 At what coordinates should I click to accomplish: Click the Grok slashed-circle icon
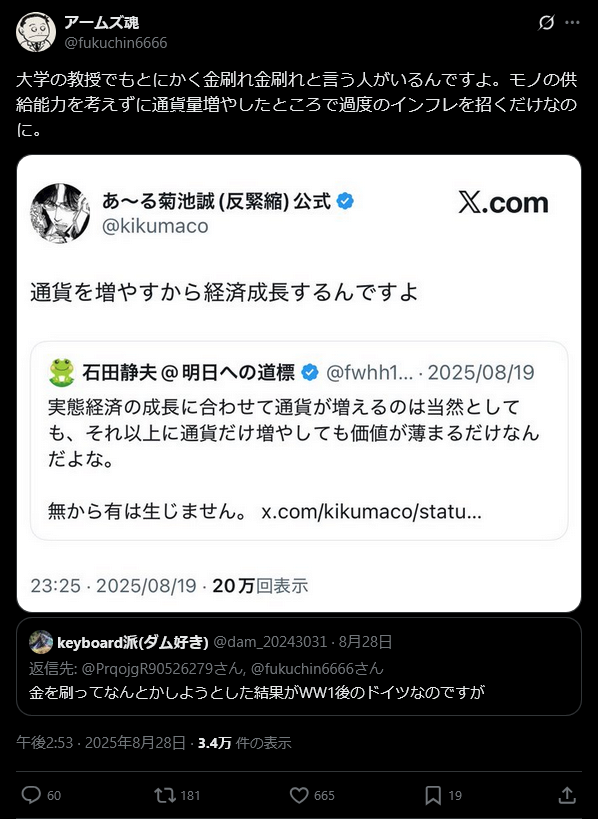546,22
